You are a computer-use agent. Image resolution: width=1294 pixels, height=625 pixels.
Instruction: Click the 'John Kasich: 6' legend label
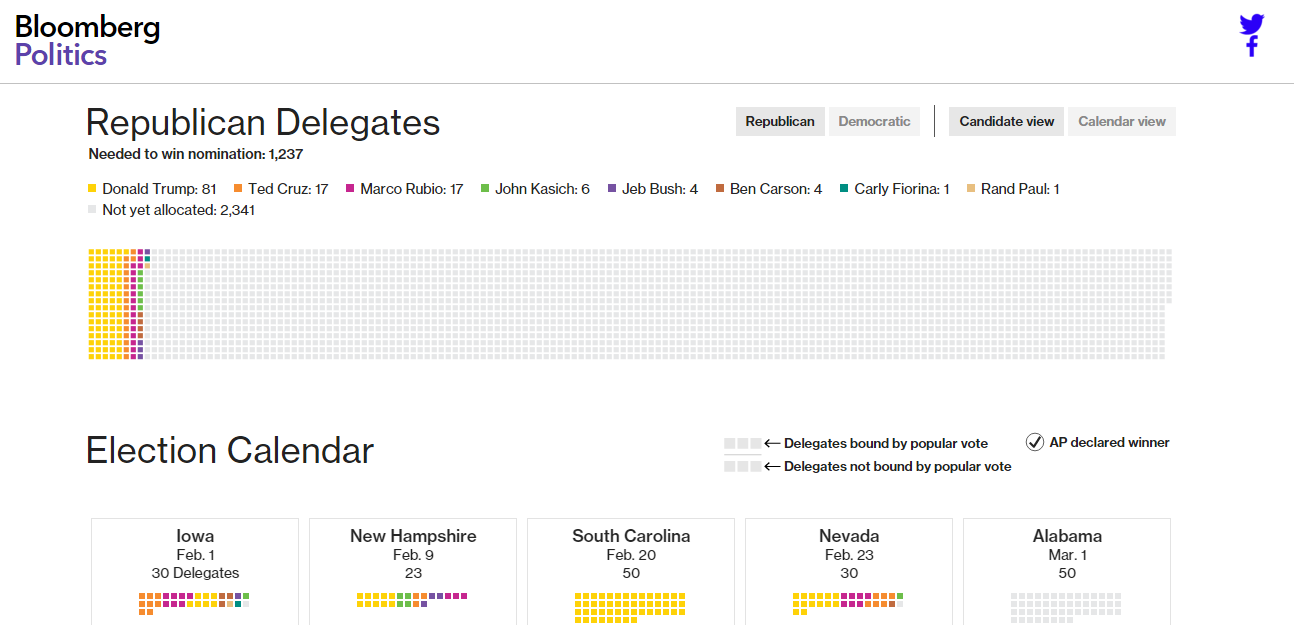click(x=543, y=189)
